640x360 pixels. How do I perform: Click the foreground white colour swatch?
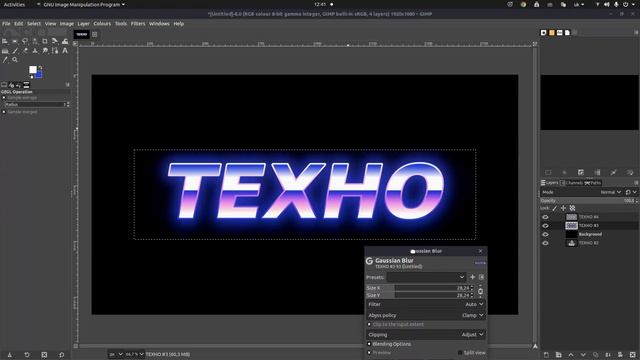click(33, 70)
